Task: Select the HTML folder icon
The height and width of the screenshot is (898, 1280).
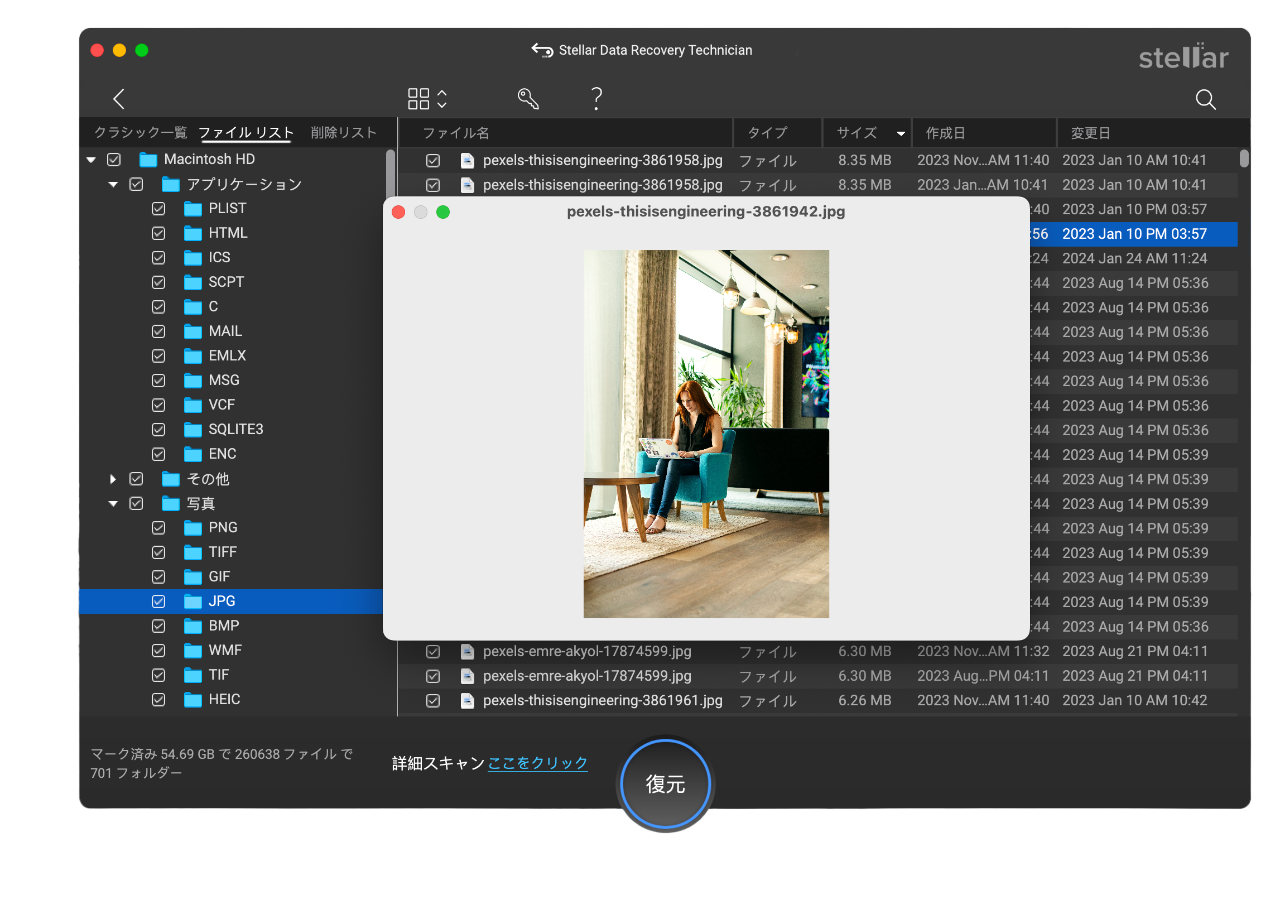Action: click(x=193, y=233)
